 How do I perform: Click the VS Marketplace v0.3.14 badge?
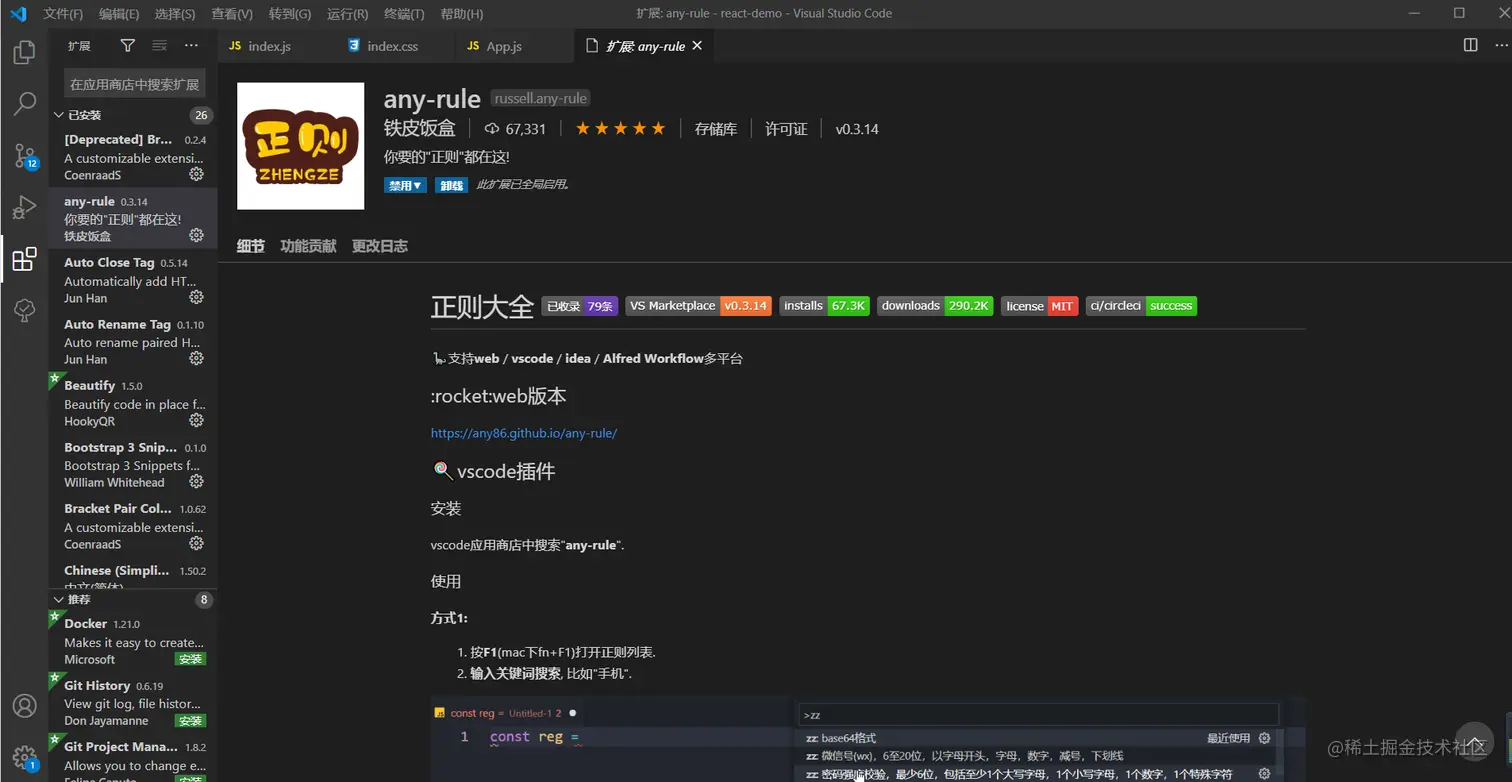pos(699,306)
